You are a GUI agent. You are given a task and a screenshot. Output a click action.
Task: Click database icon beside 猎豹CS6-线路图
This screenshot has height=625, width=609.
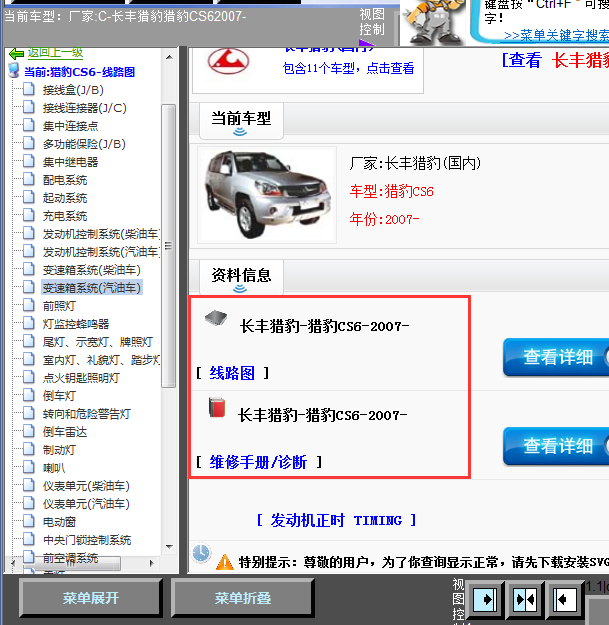pyautogui.click(x=14, y=71)
